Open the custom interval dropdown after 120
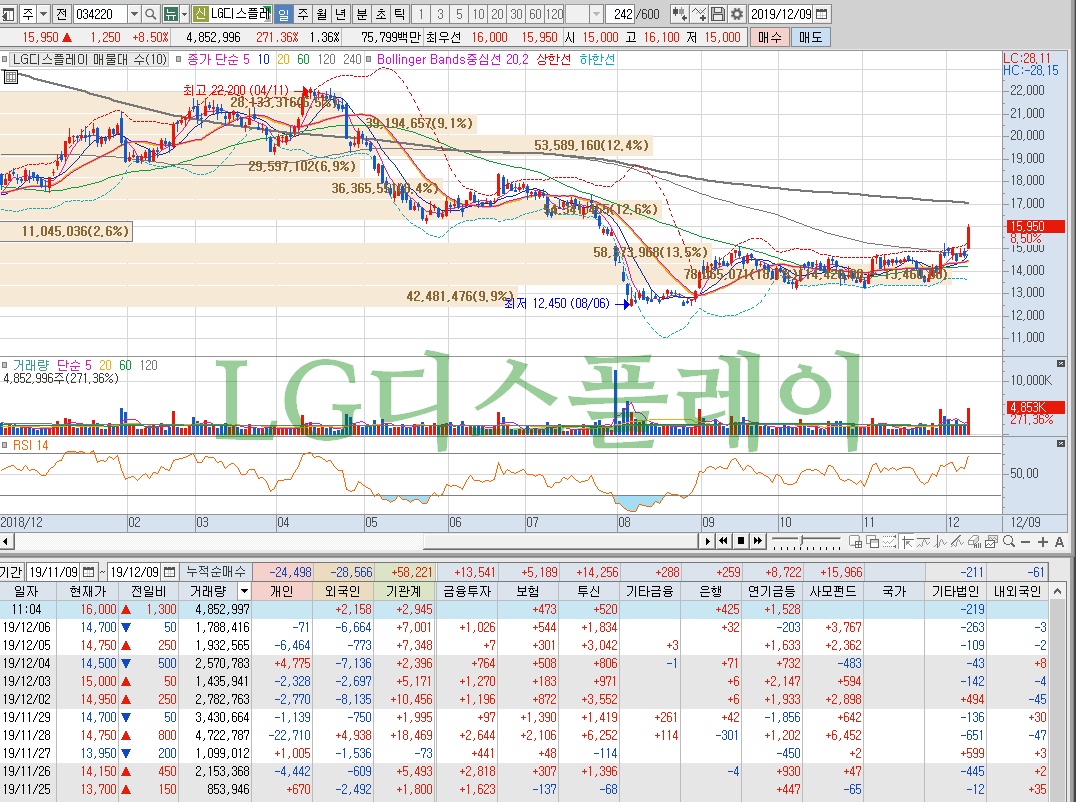The image size is (1076, 802). pos(596,14)
